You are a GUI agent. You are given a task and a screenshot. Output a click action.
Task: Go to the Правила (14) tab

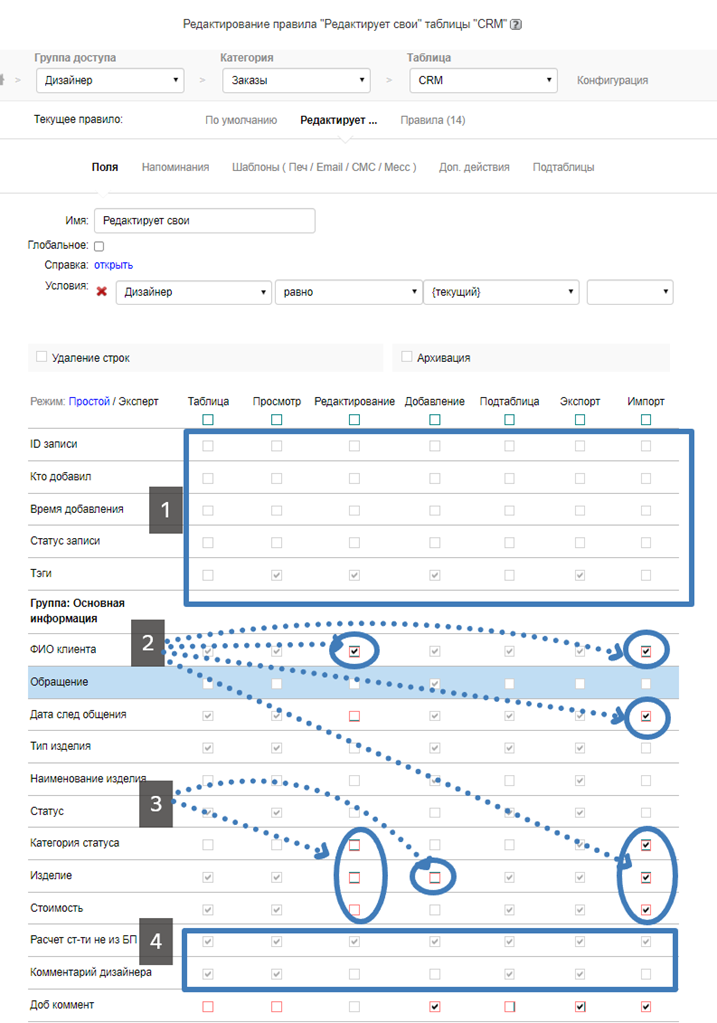pyautogui.click(x=432, y=120)
